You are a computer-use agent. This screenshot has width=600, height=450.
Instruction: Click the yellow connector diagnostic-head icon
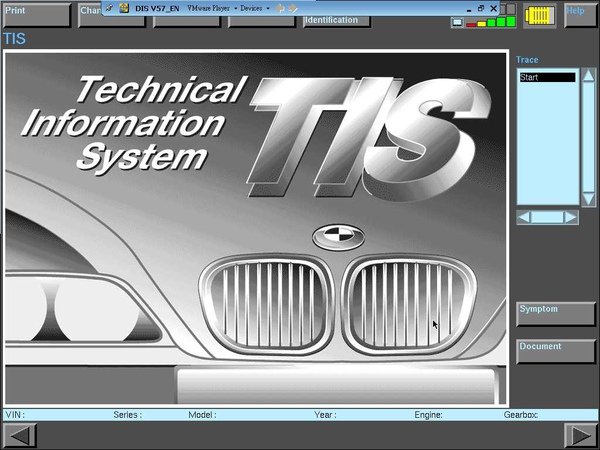[x=540, y=15]
